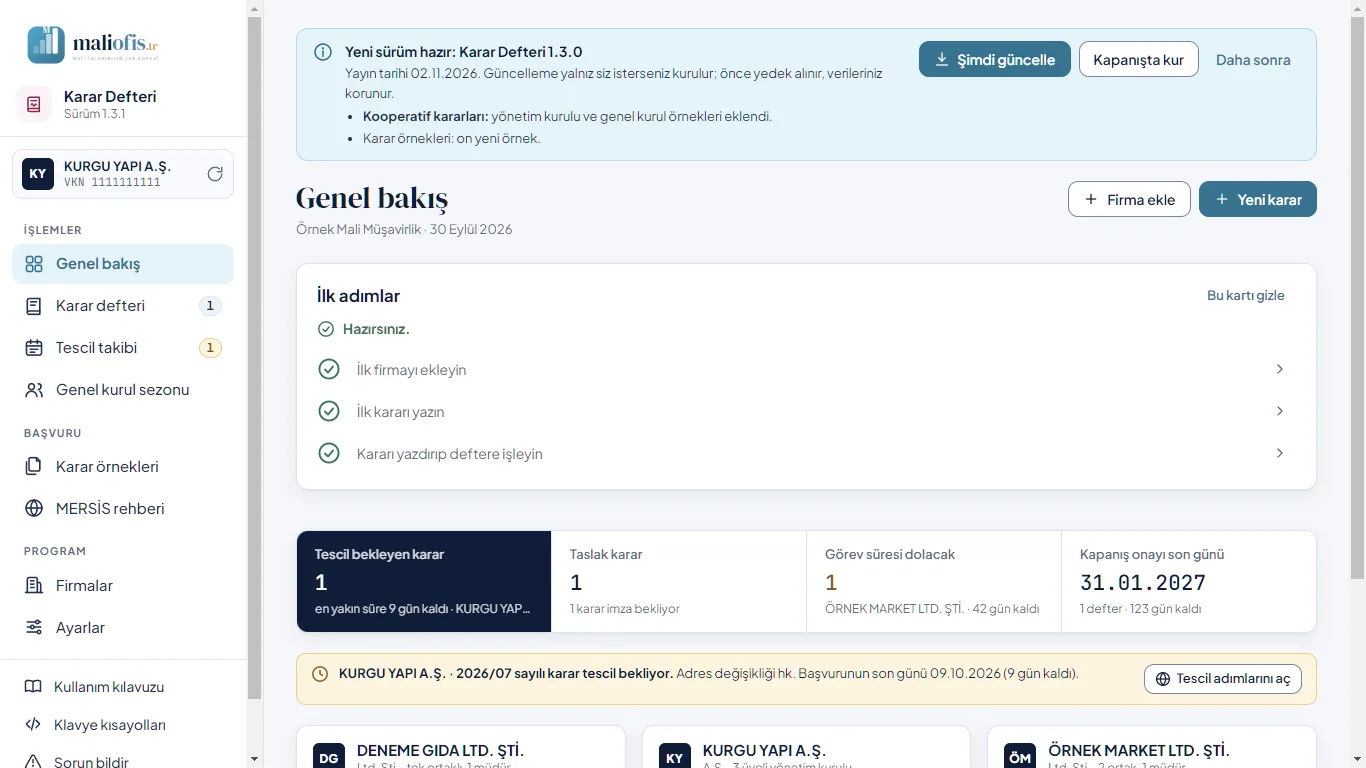This screenshot has height=768, width=1366.
Task: Click the checkmark next to İlk kararı yazın
Action: point(329,412)
